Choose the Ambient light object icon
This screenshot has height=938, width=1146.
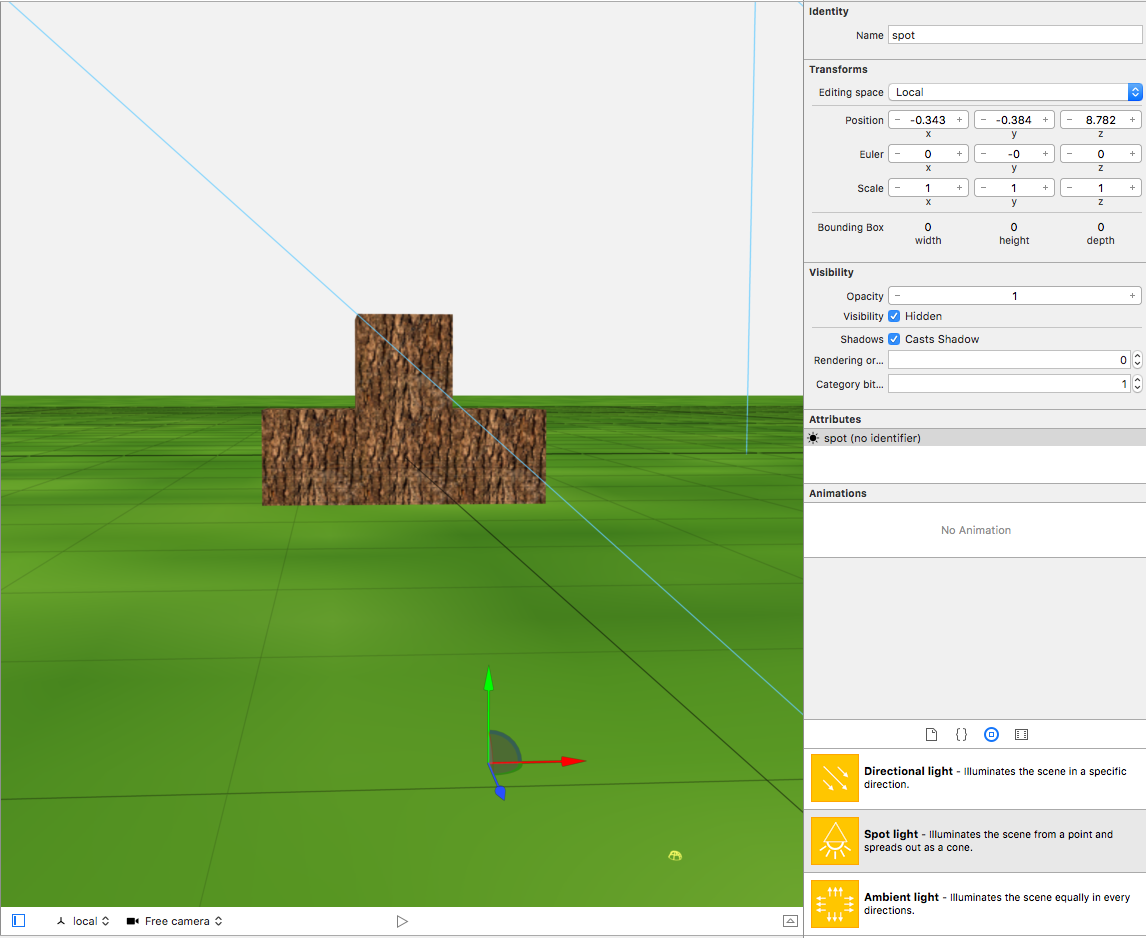tap(834, 903)
